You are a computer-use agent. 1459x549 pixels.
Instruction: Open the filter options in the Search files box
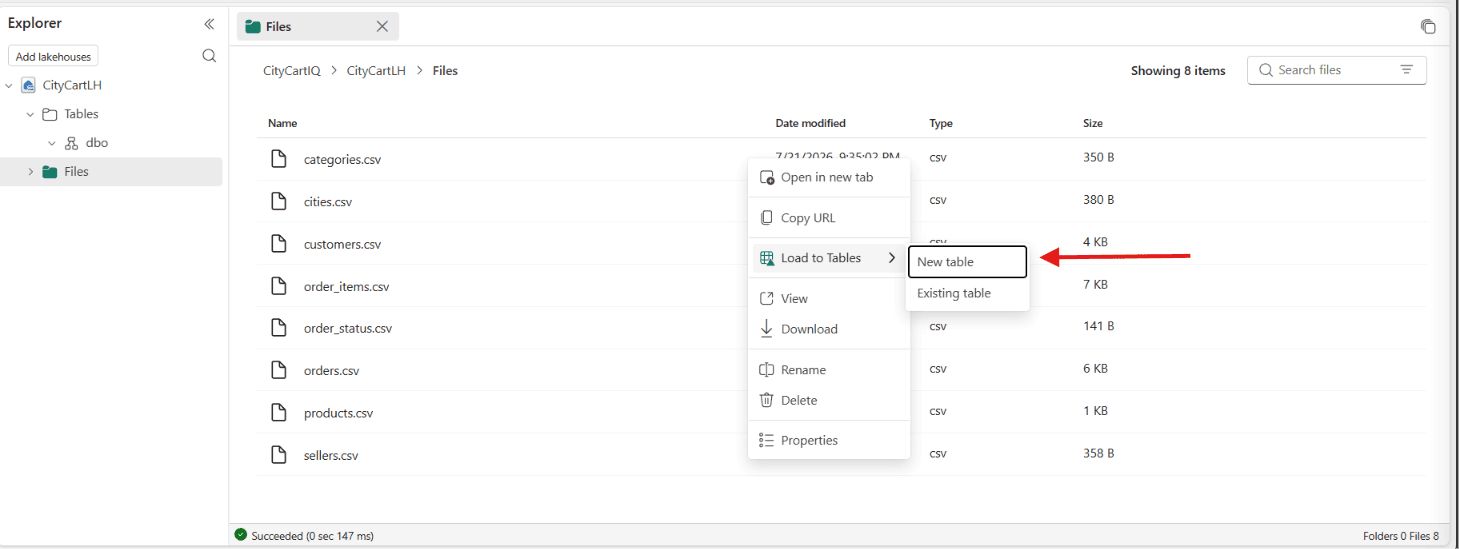(1406, 70)
